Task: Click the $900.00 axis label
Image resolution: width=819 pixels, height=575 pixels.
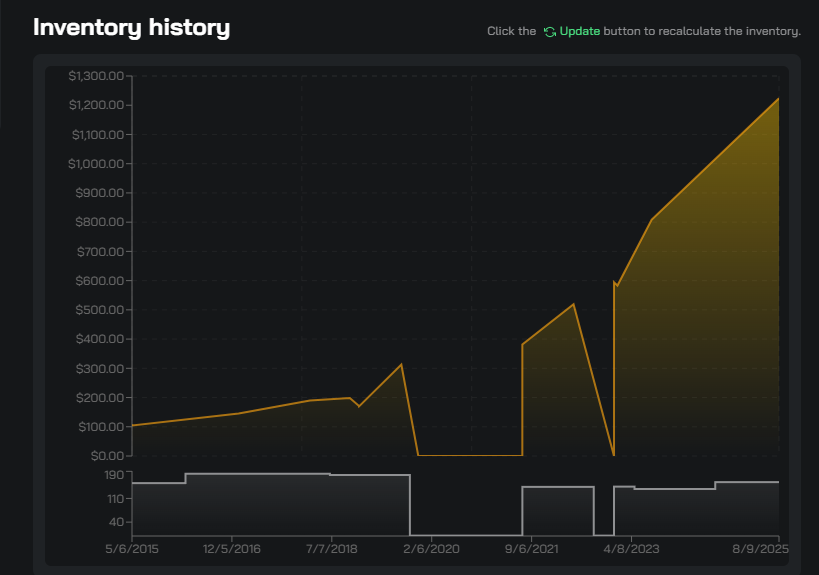Action: click(100, 193)
